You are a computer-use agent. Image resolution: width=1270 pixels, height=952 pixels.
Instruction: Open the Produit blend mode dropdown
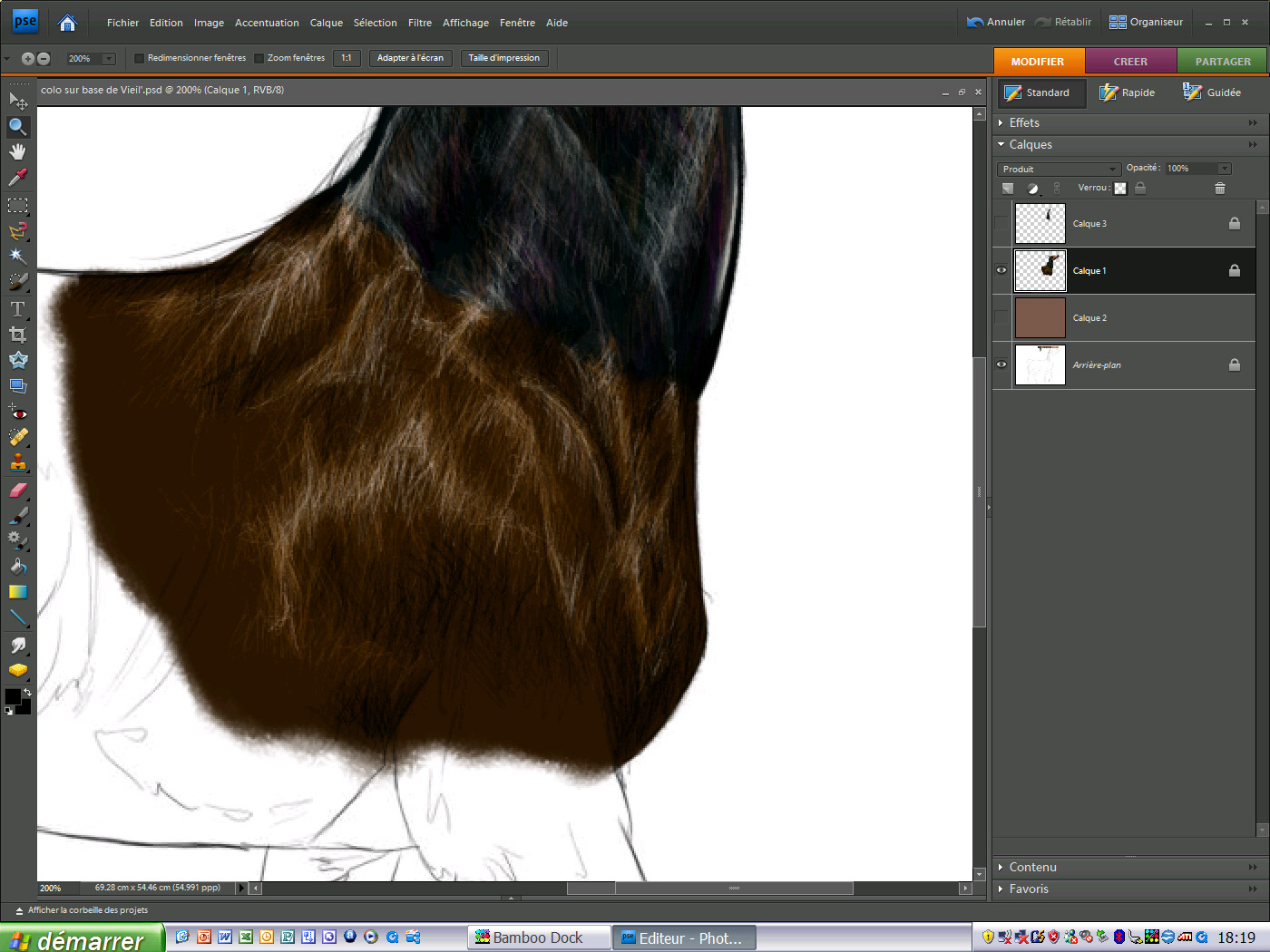click(1059, 169)
